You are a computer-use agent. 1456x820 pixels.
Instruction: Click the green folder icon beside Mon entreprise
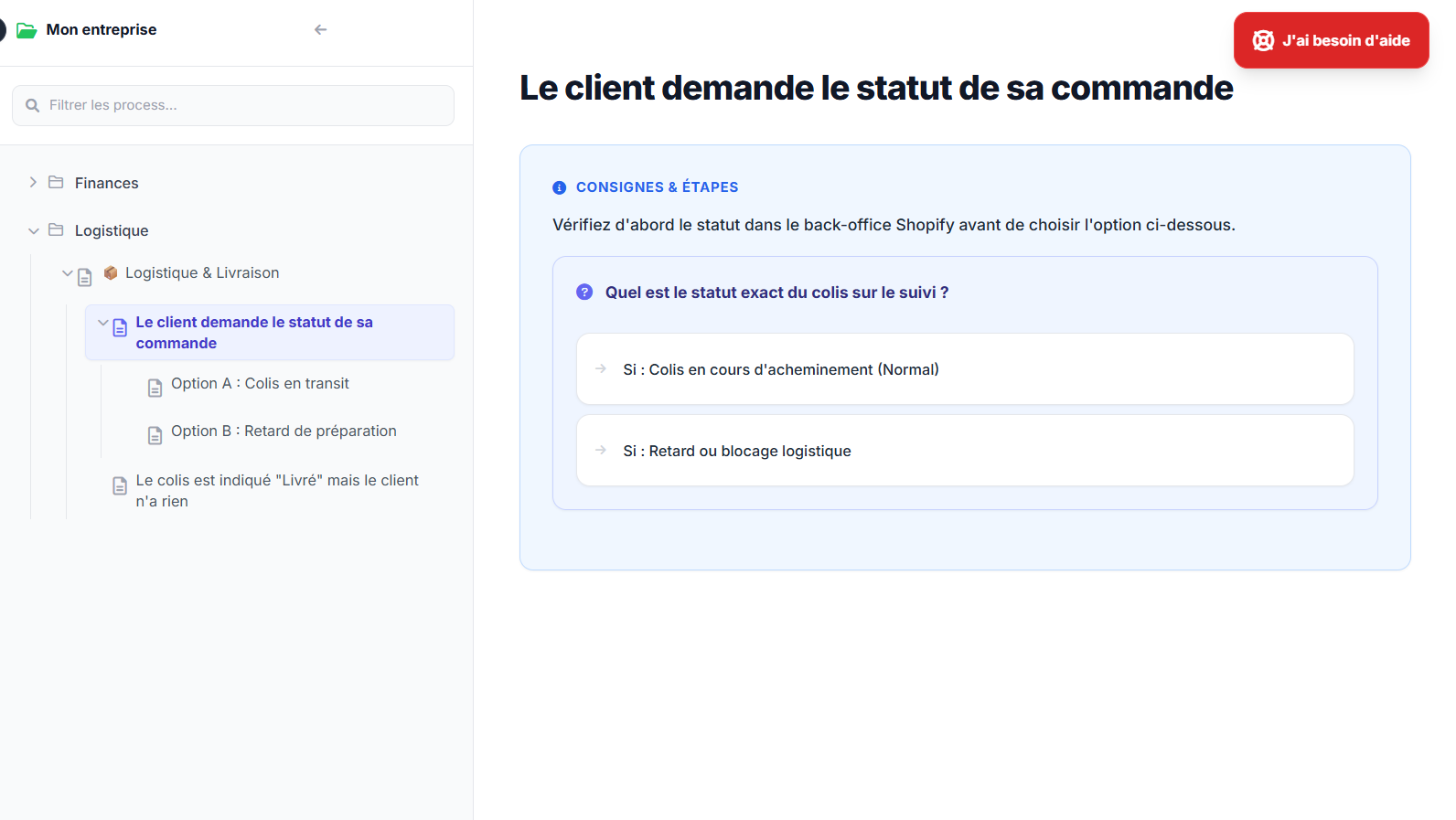pyautogui.click(x=27, y=30)
